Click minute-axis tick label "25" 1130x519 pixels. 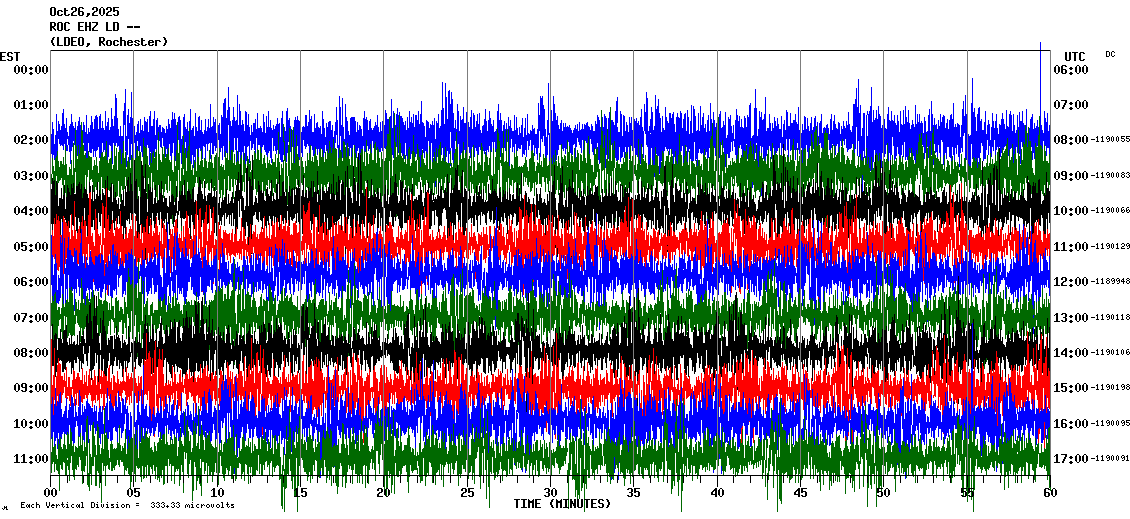(467, 493)
